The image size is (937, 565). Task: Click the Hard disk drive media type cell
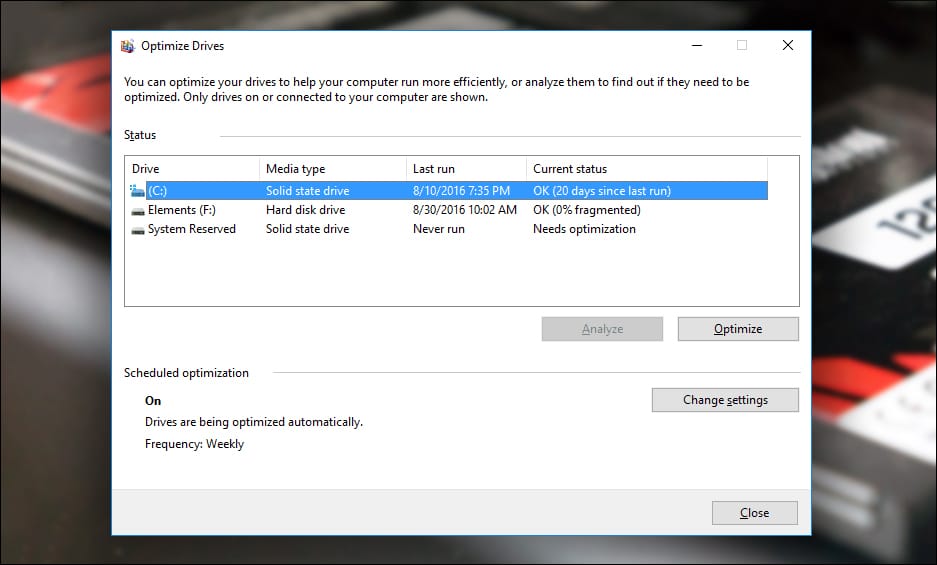(305, 210)
